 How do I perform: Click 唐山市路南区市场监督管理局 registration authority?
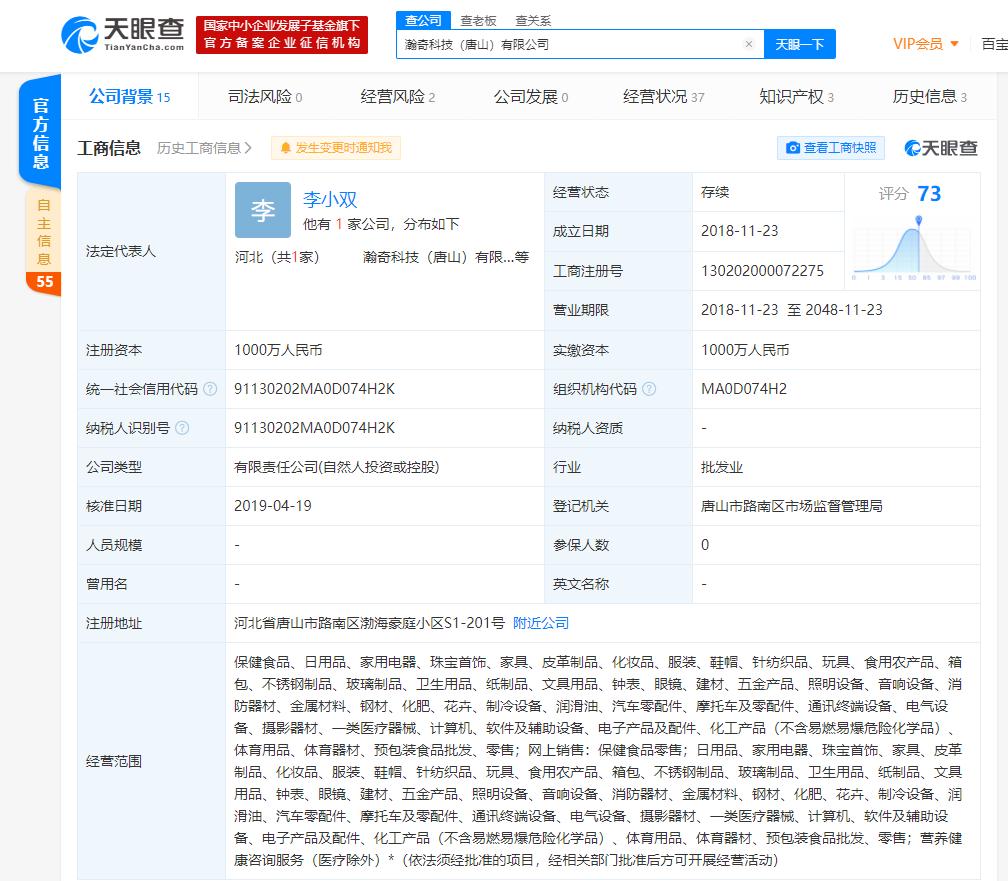click(x=791, y=506)
